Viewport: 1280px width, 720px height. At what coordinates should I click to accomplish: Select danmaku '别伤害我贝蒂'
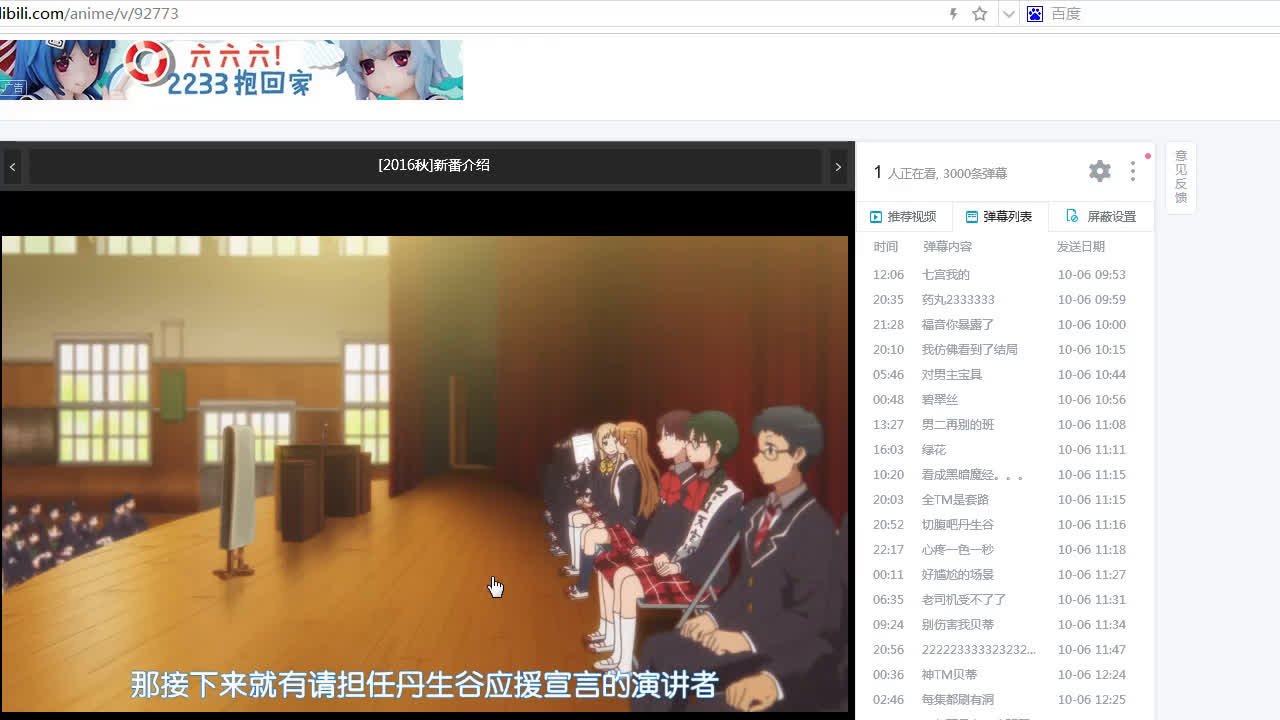(x=958, y=625)
